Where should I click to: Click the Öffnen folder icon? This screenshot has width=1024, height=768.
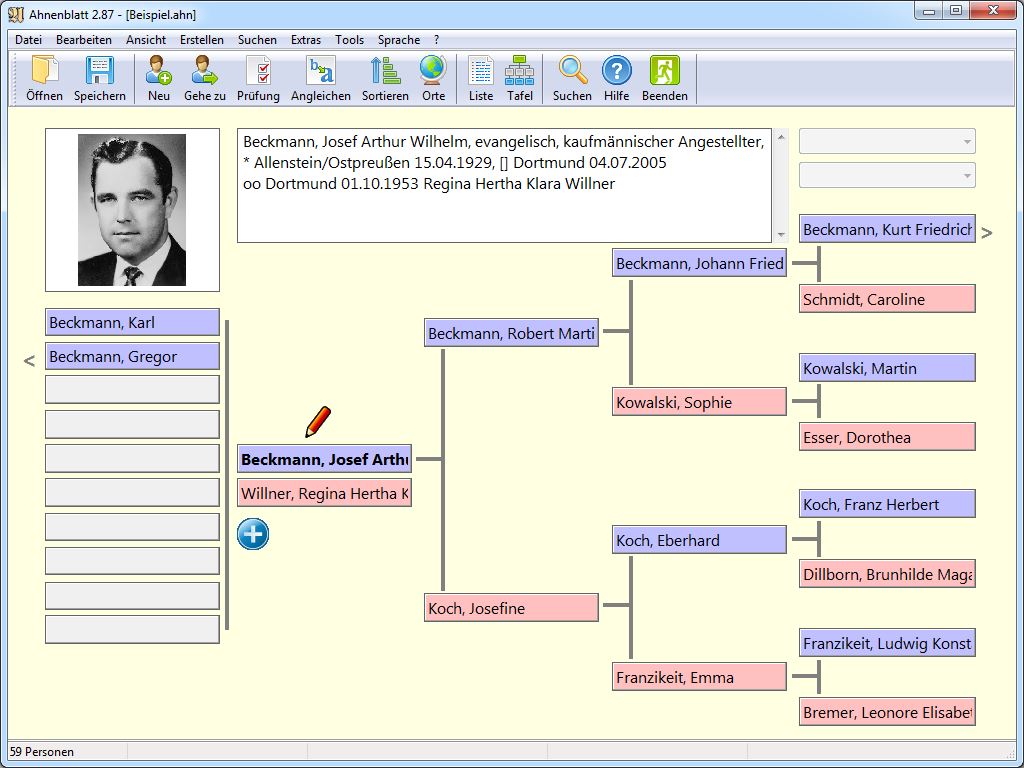[44, 71]
